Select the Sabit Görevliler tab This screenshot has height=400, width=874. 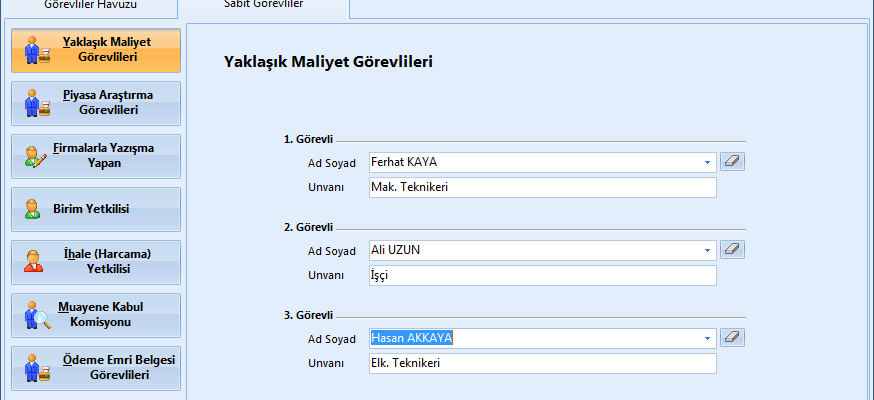[x=265, y=5]
